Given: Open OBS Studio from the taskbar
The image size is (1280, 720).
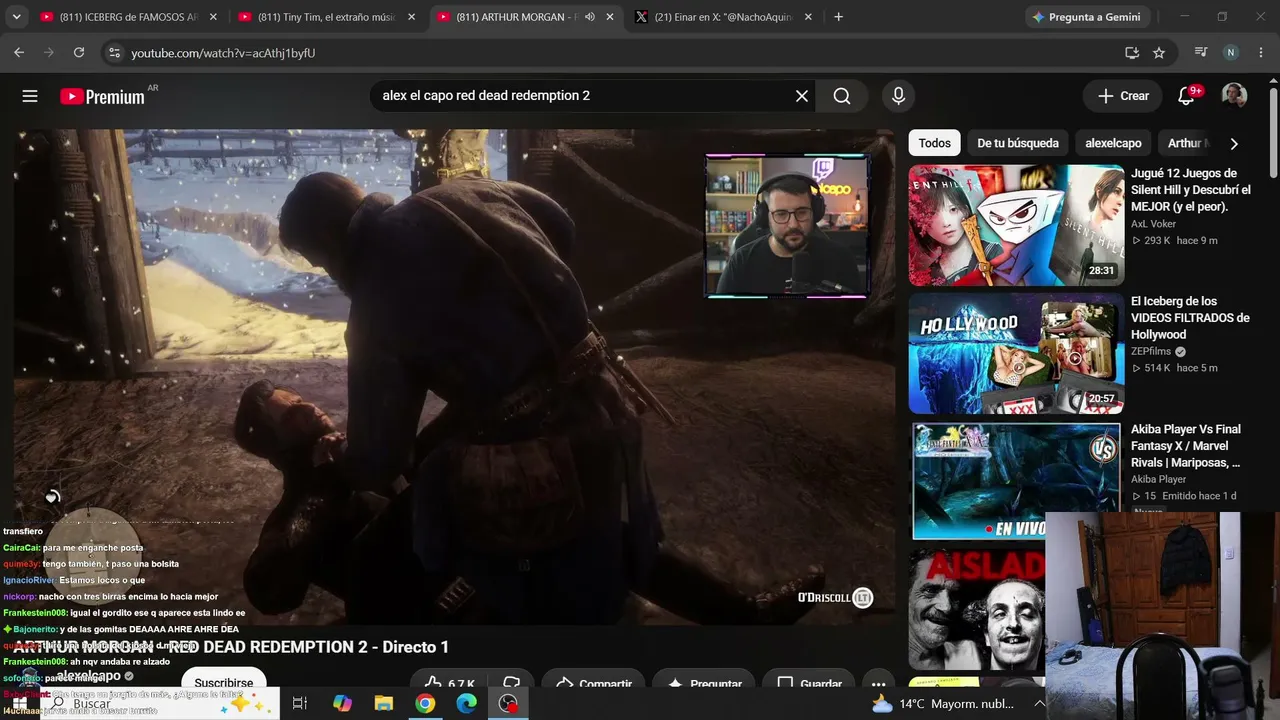Looking at the screenshot, I should point(508,704).
